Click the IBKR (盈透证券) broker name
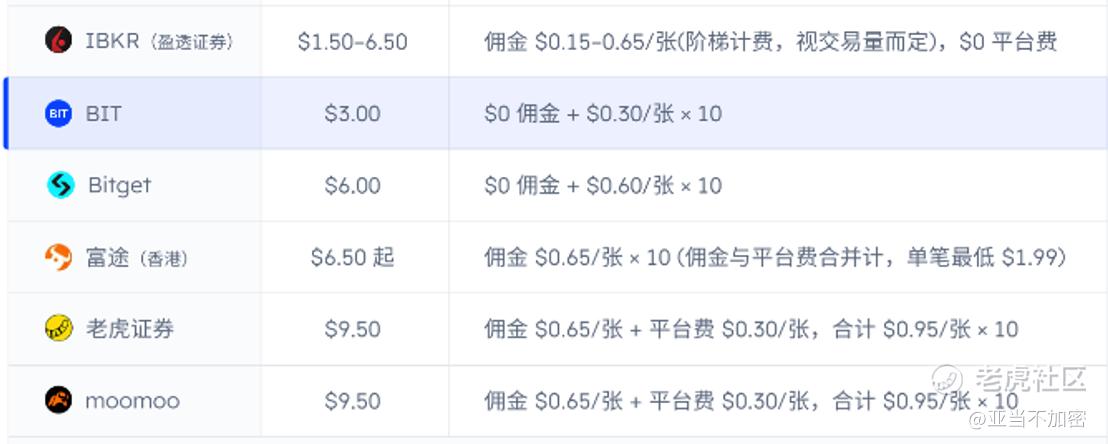The width and height of the screenshot is (1108, 444). 159,41
